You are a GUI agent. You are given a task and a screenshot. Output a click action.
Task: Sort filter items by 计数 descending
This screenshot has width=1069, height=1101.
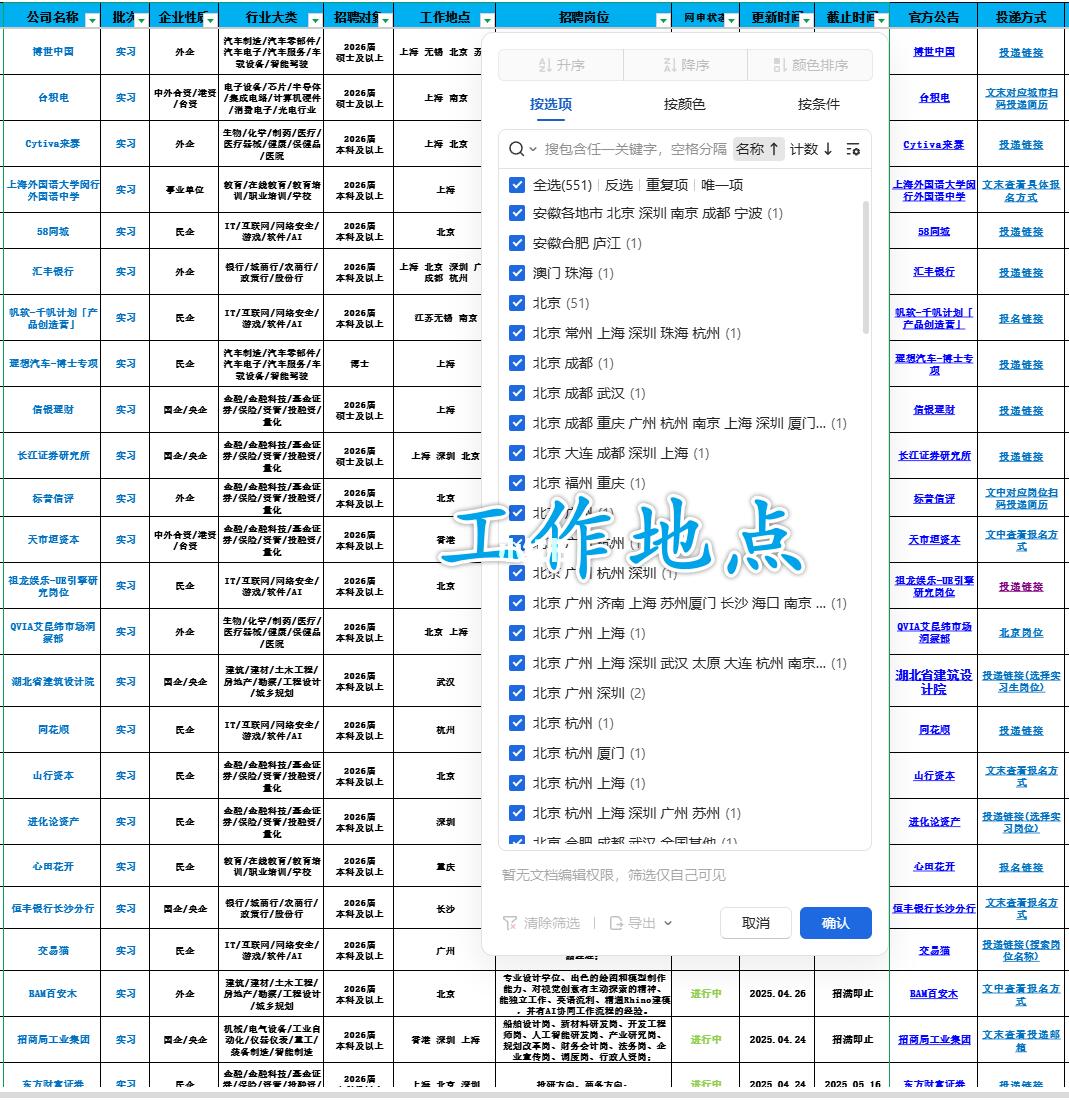pyautogui.click(x=811, y=149)
